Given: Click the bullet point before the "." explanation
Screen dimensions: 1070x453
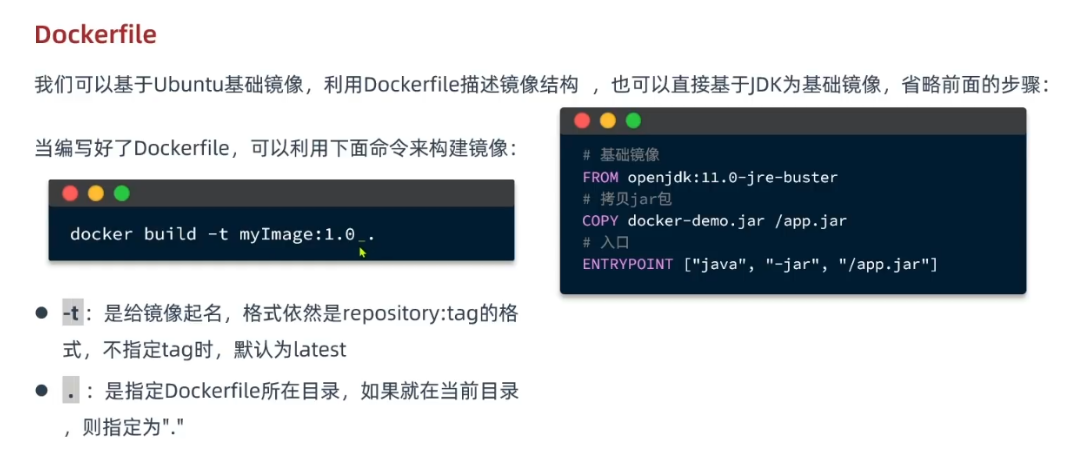Looking at the screenshot, I should click(x=42, y=391).
